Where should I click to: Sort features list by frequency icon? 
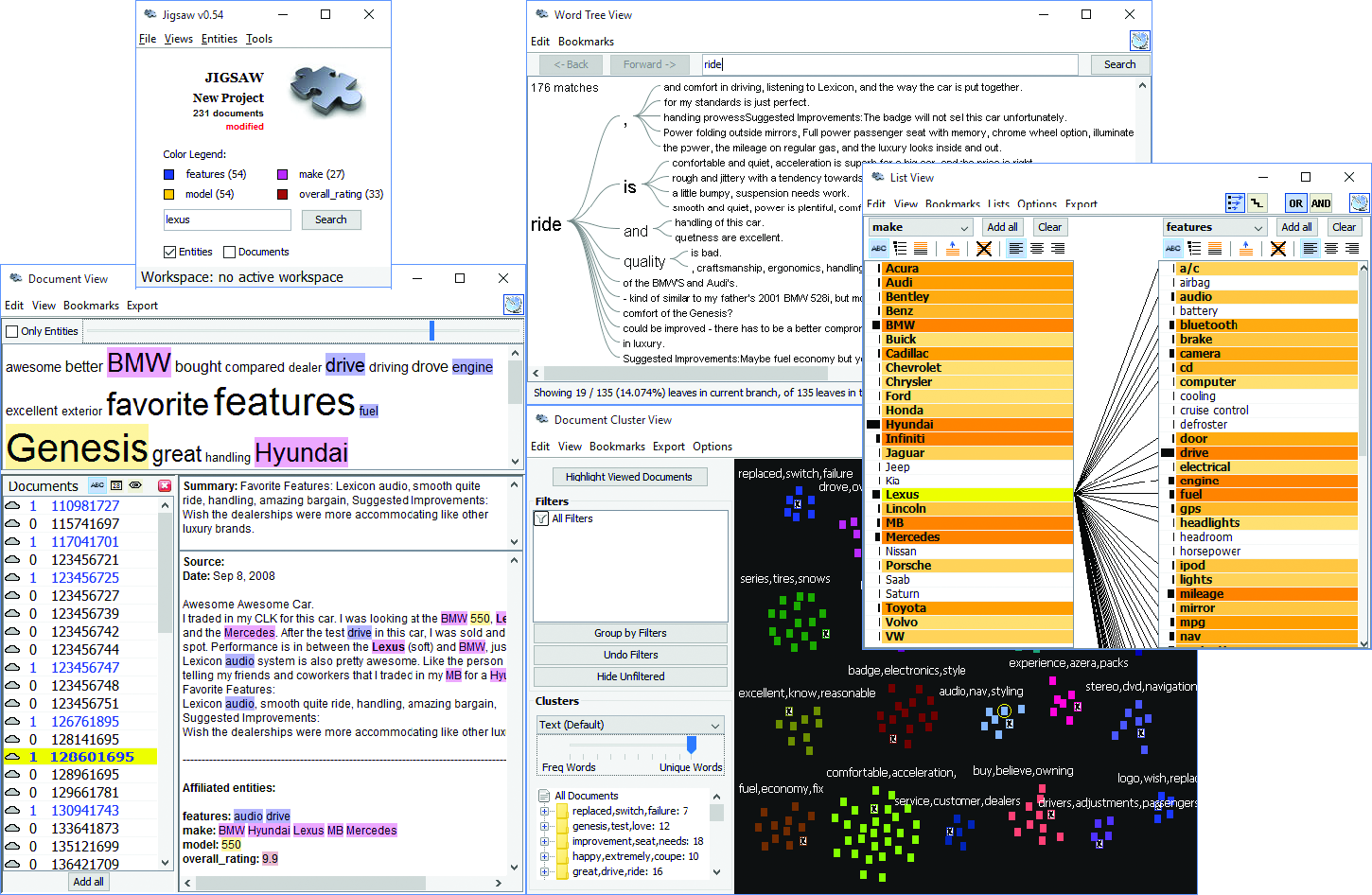[x=1194, y=249]
